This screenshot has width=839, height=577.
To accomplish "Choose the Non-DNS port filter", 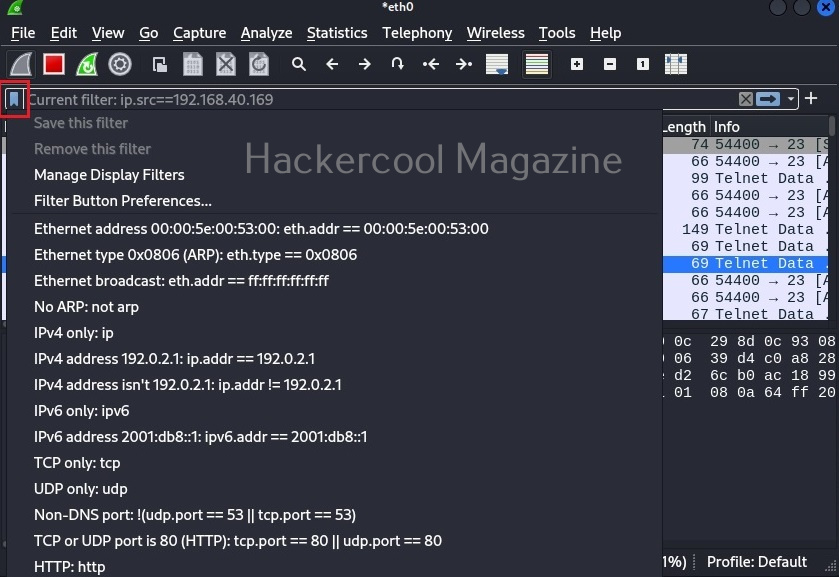I will 336,515.
